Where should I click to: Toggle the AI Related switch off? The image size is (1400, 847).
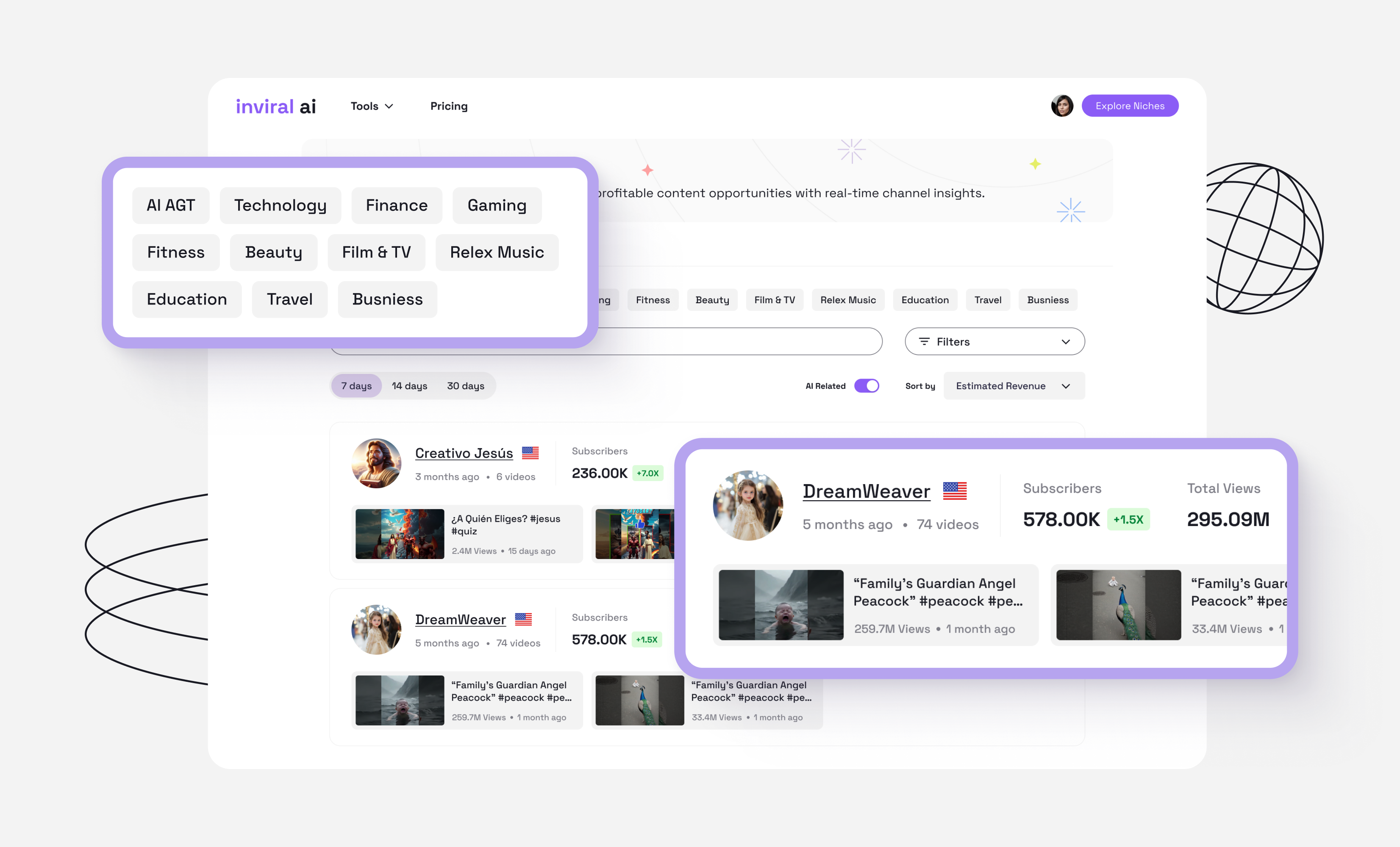(867, 386)
